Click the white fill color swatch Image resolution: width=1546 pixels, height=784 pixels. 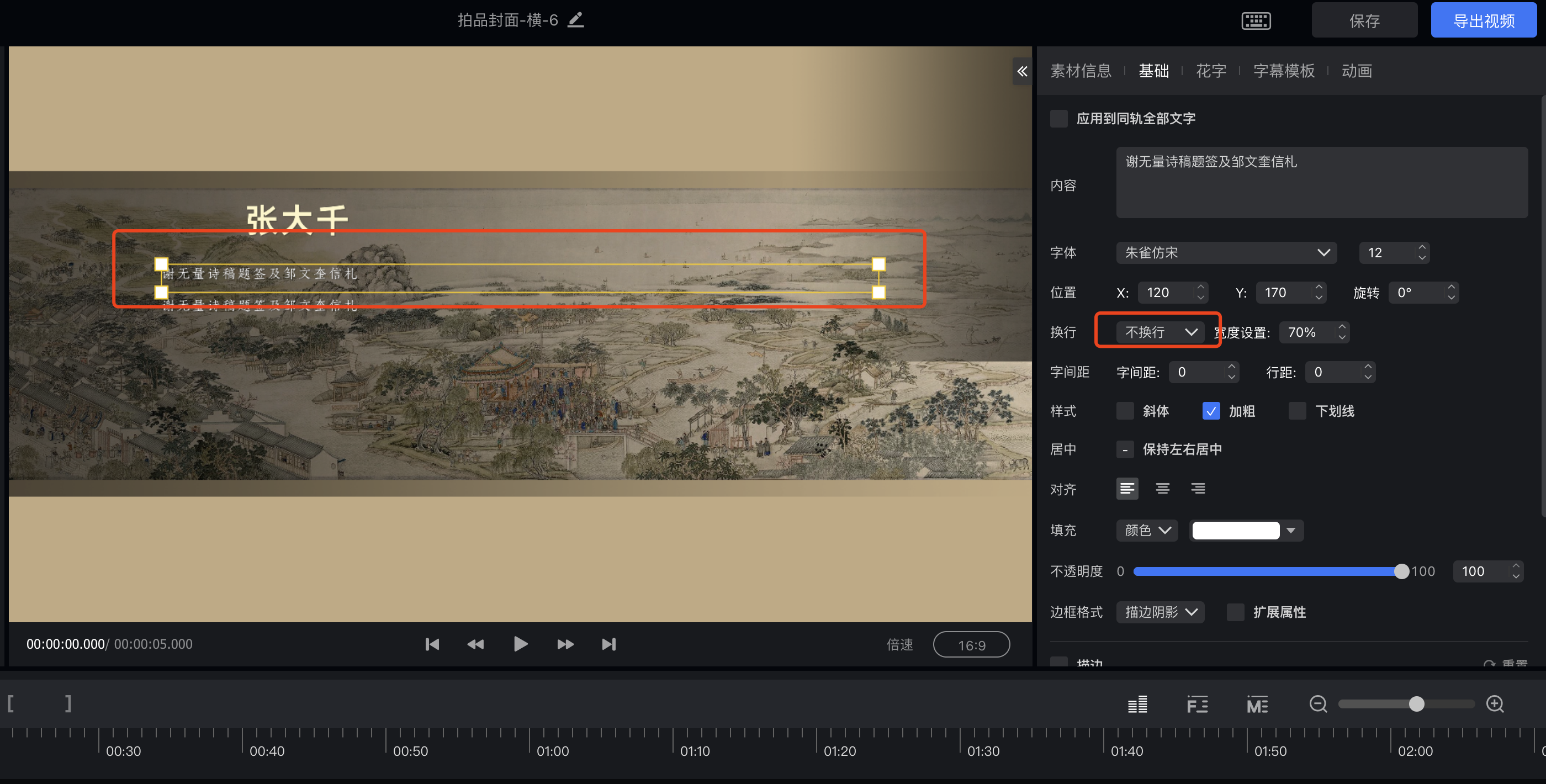click(1236, 531)
